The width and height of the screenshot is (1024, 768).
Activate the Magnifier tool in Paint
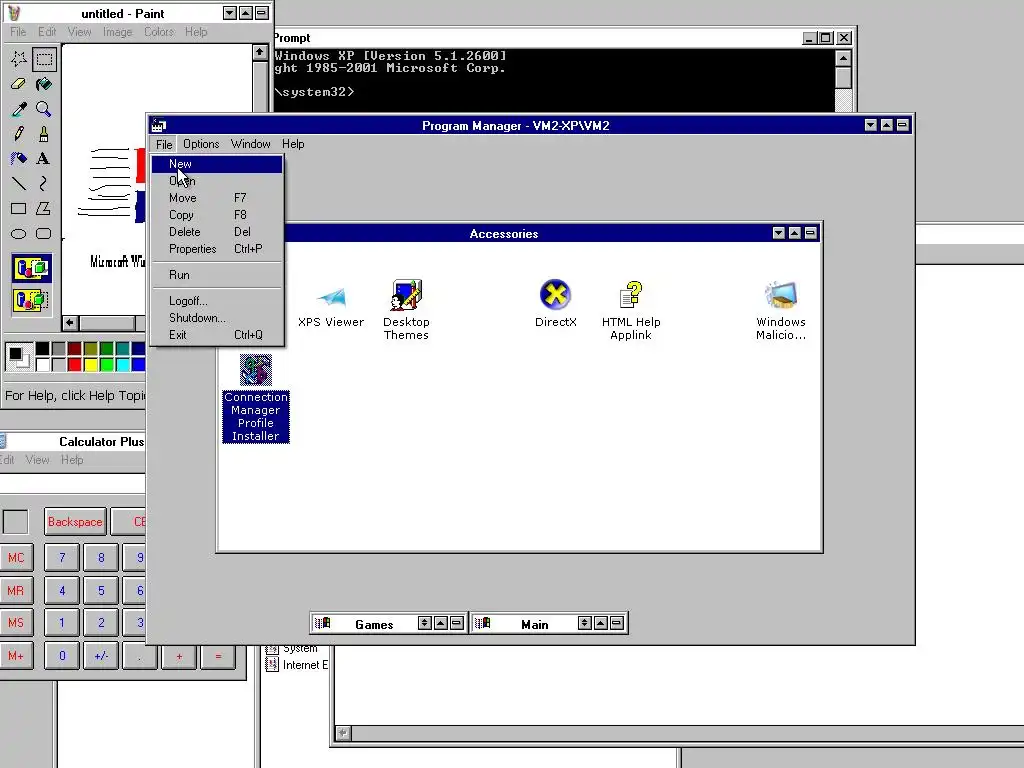[44, 109]
